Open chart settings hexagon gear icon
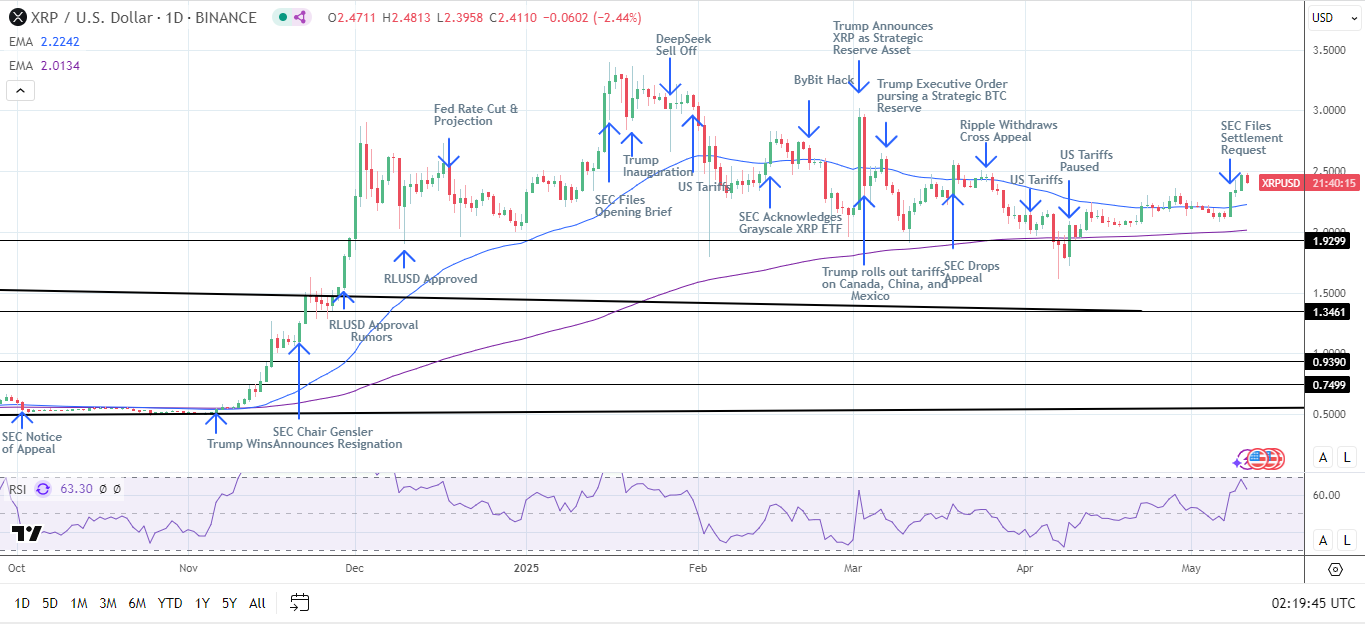 (1335, 569)
